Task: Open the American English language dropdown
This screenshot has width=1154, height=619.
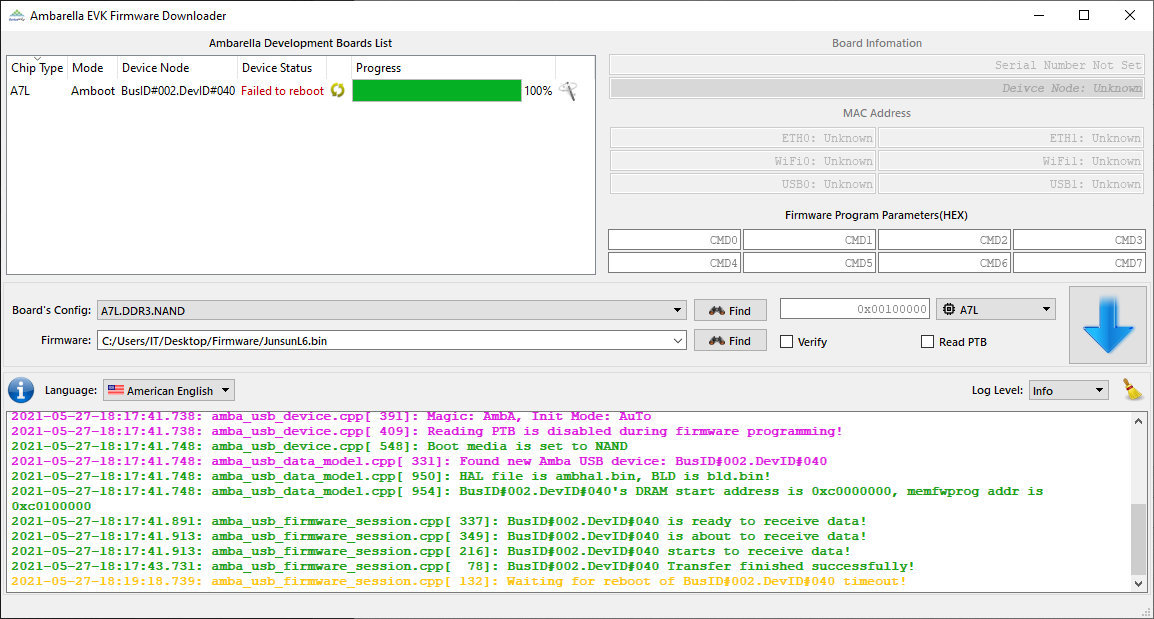Action: point(169,391)
